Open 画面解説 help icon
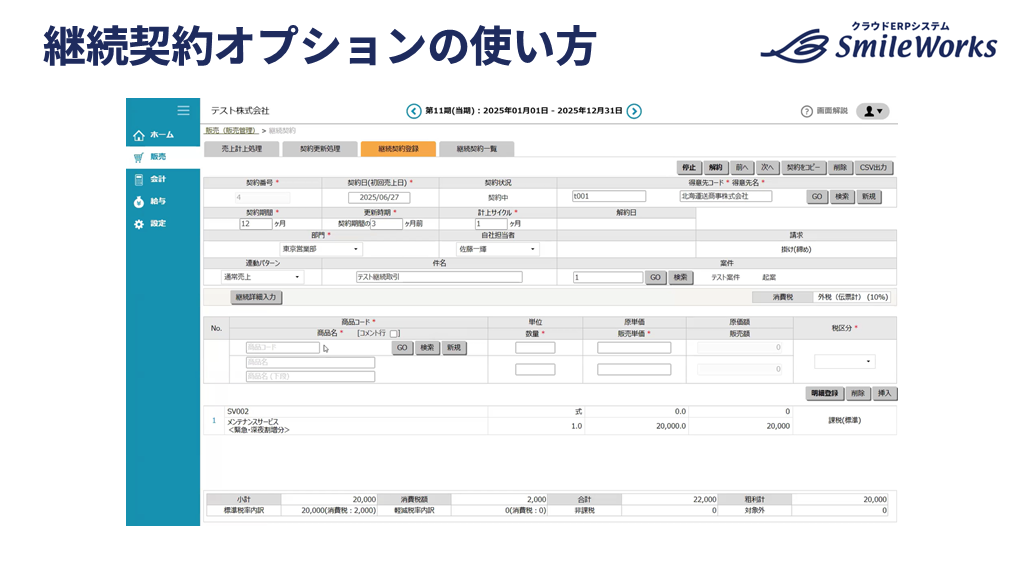This screenshot has height=576, width=1024. [807, 111]
